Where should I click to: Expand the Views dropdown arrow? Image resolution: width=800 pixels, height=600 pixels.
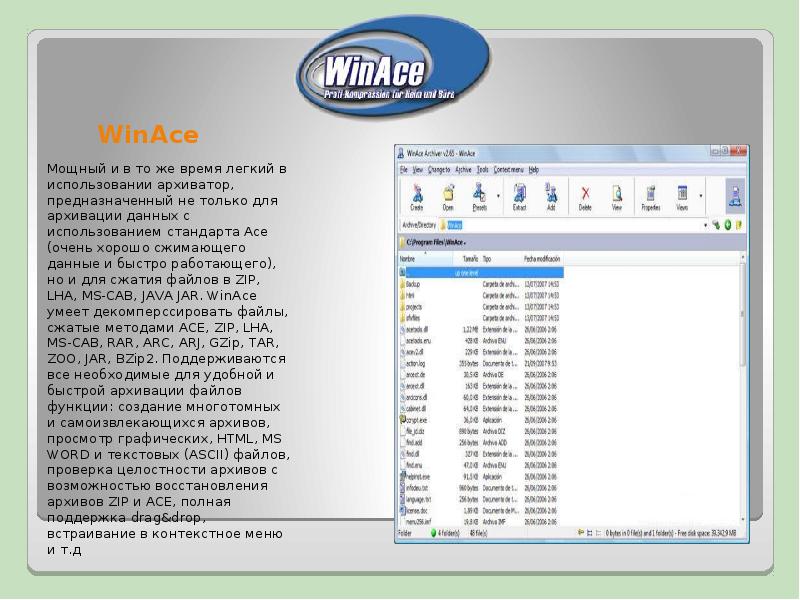coord(701,196)
